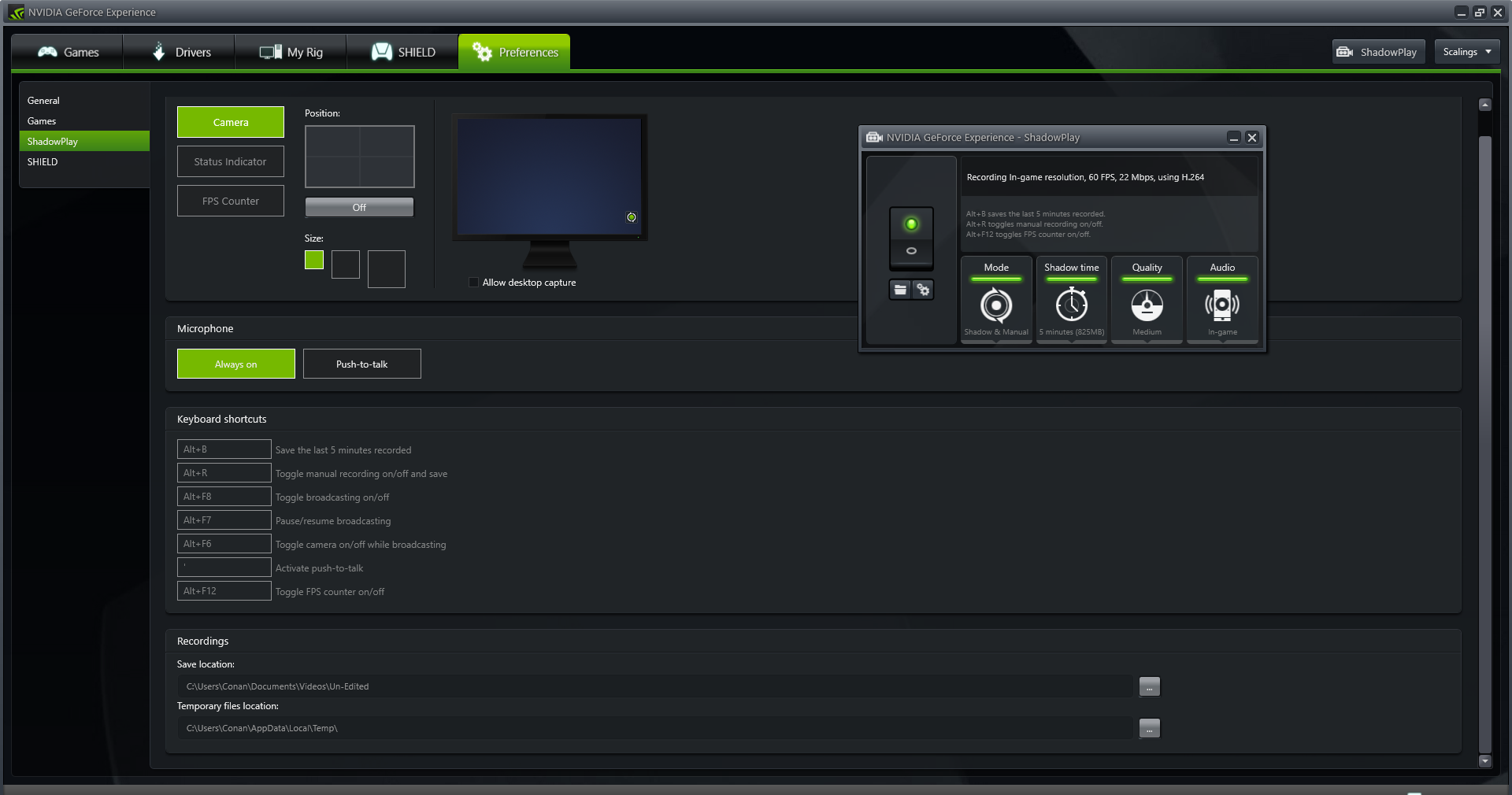Select the Preferences tab
Image resolution: width=1512 pixels, height=795 pixels.
(514, 52)
